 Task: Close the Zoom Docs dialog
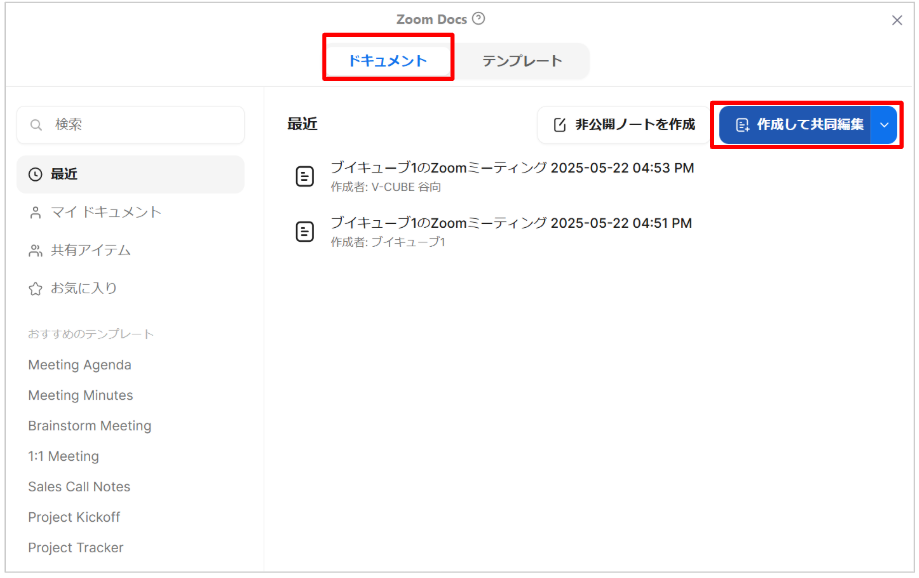click(897, 21)
